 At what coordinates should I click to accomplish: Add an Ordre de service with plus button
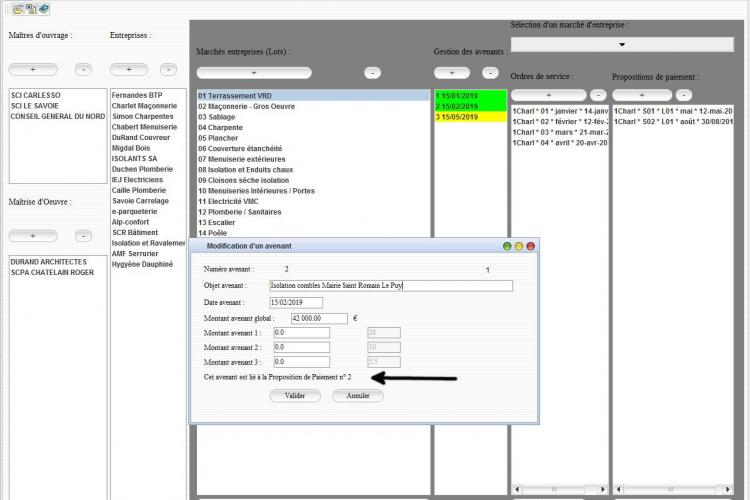click(549, 95)
